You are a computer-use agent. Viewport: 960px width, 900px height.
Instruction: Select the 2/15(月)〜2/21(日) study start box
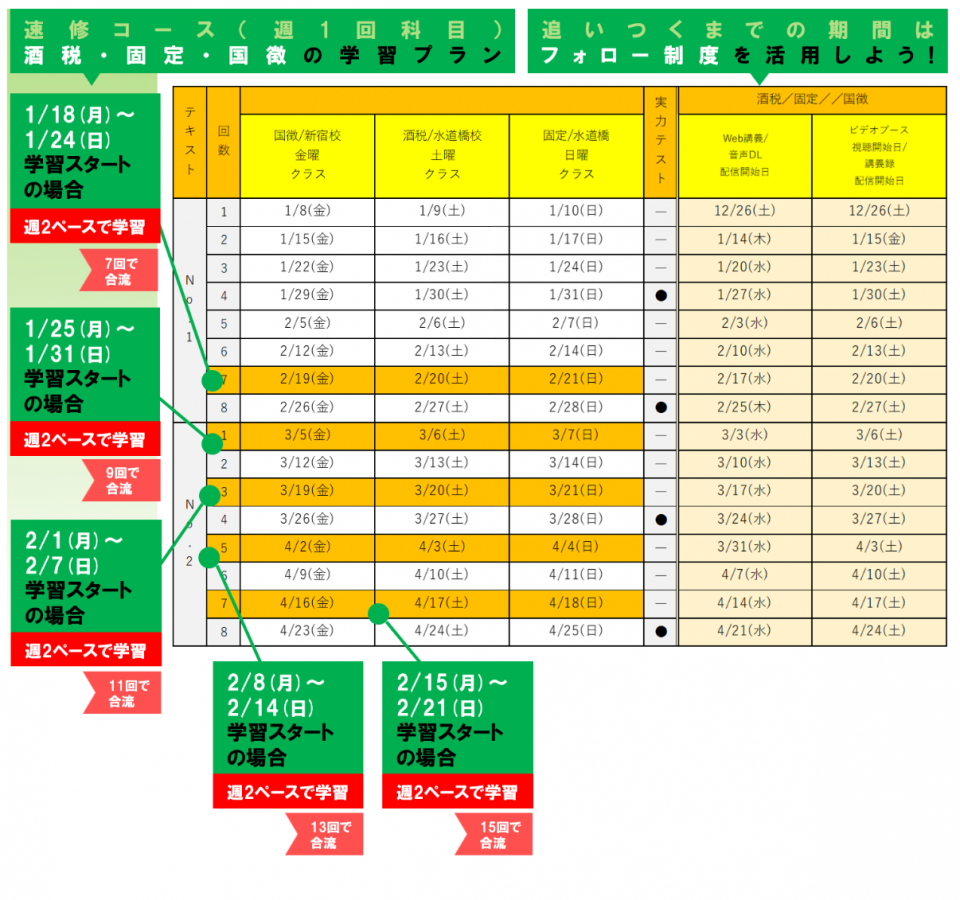click(457, 718)
